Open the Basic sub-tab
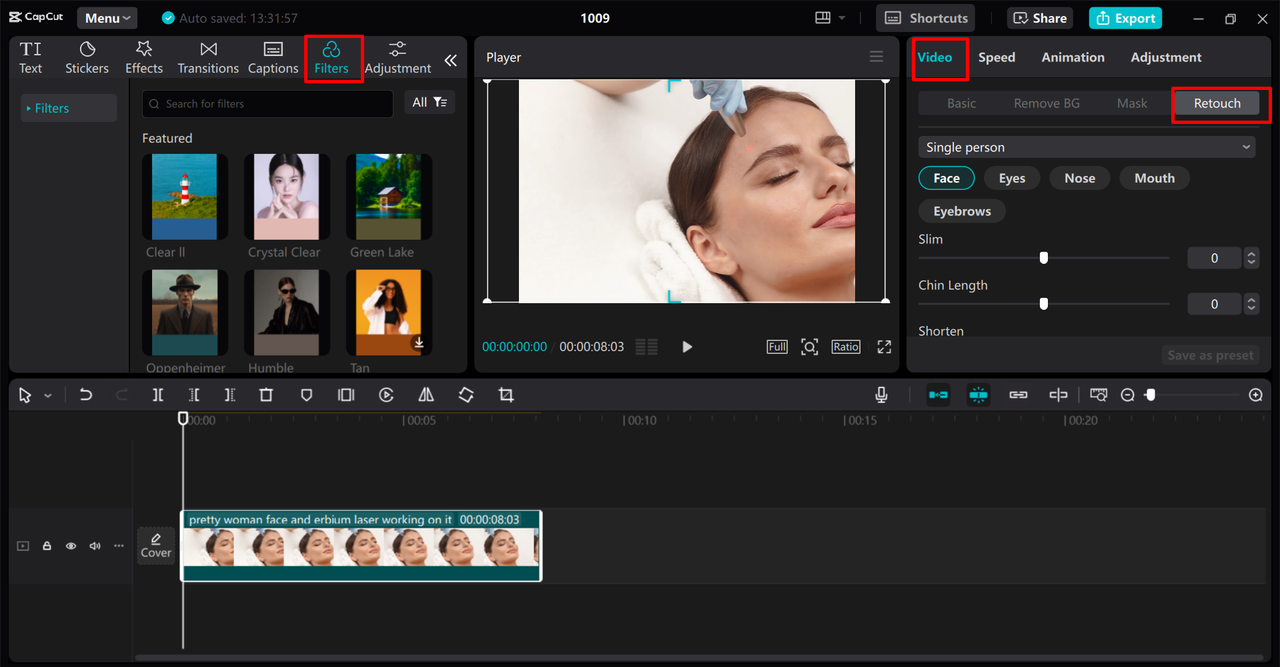 962,103
